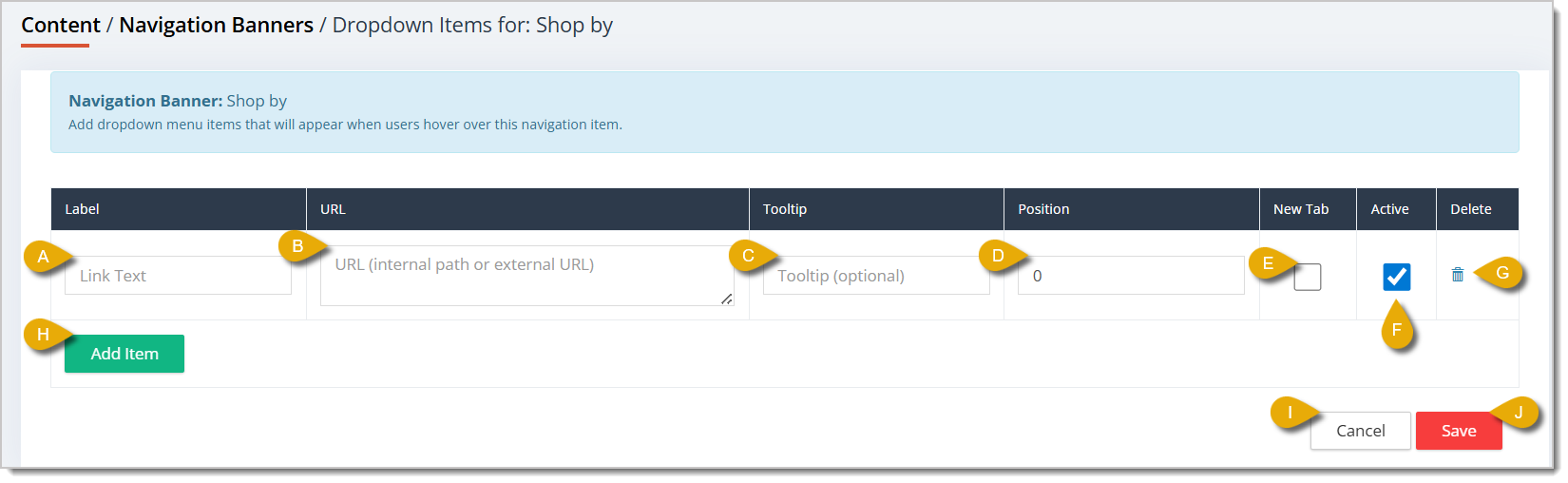This screenshot has height=483, width=1568.
Task: Click the Active column header
Action: 1396,209
